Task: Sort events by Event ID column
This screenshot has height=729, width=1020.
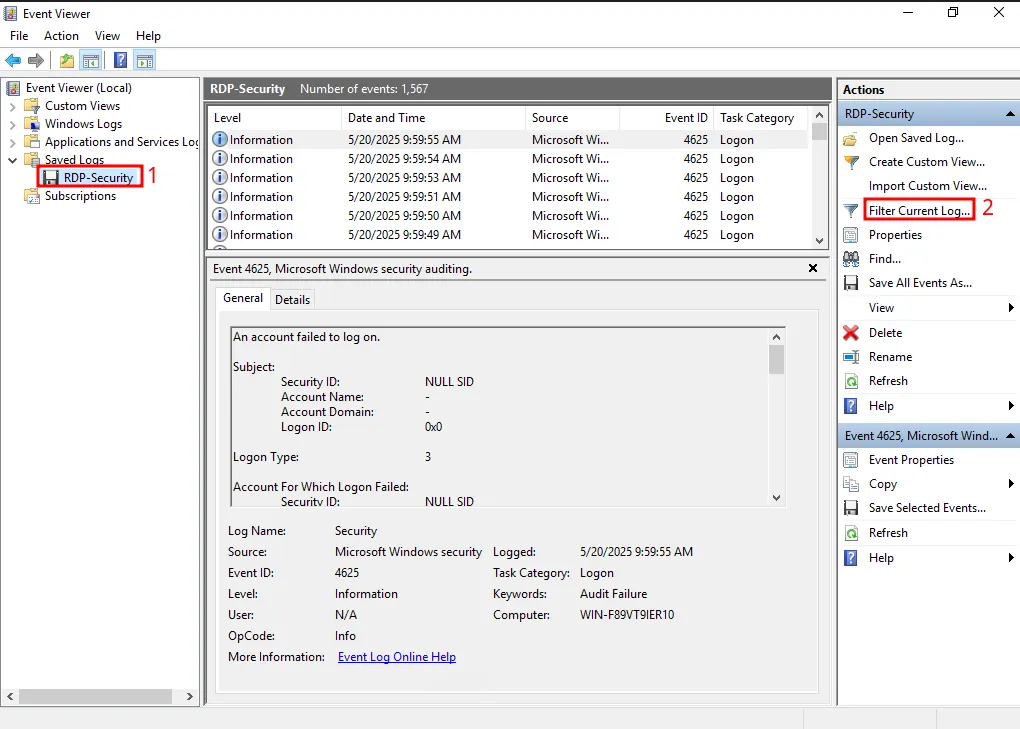Action: click(666, 118)
